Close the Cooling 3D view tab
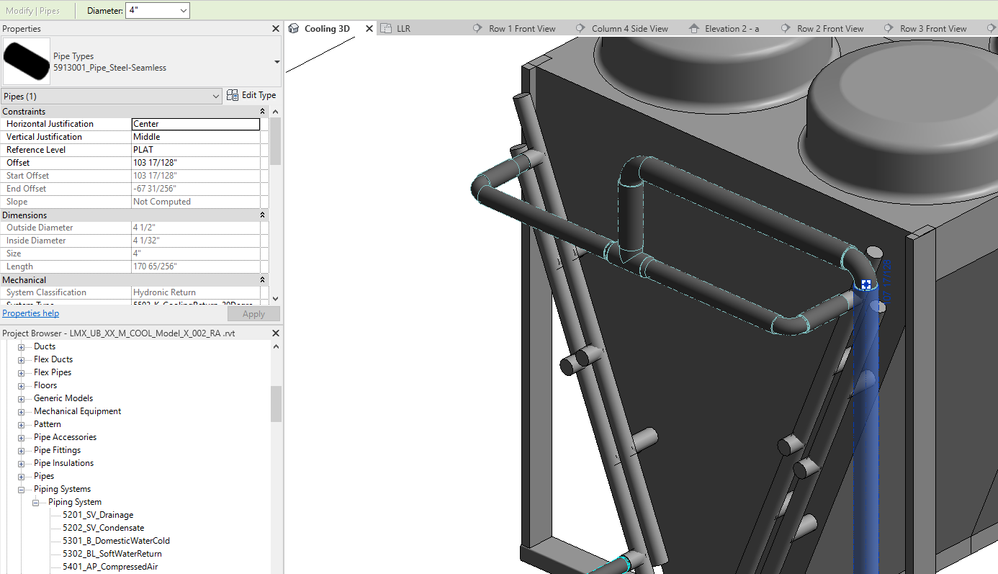The width and height of the screenshot is (998, 574). point(369,29)
